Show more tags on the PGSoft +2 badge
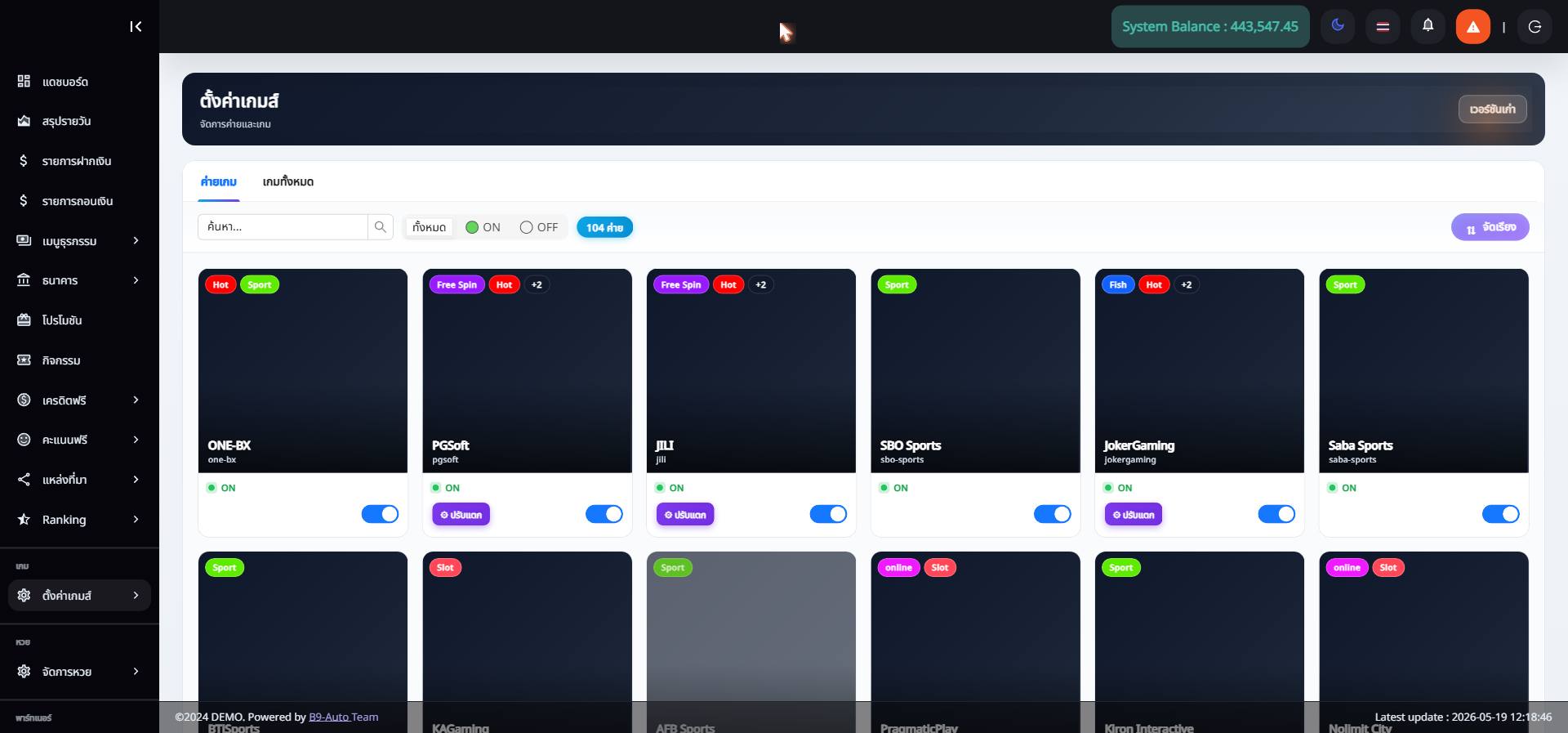Image resolution: width=1568 pixels, height=733 pixels. (537, 284)
